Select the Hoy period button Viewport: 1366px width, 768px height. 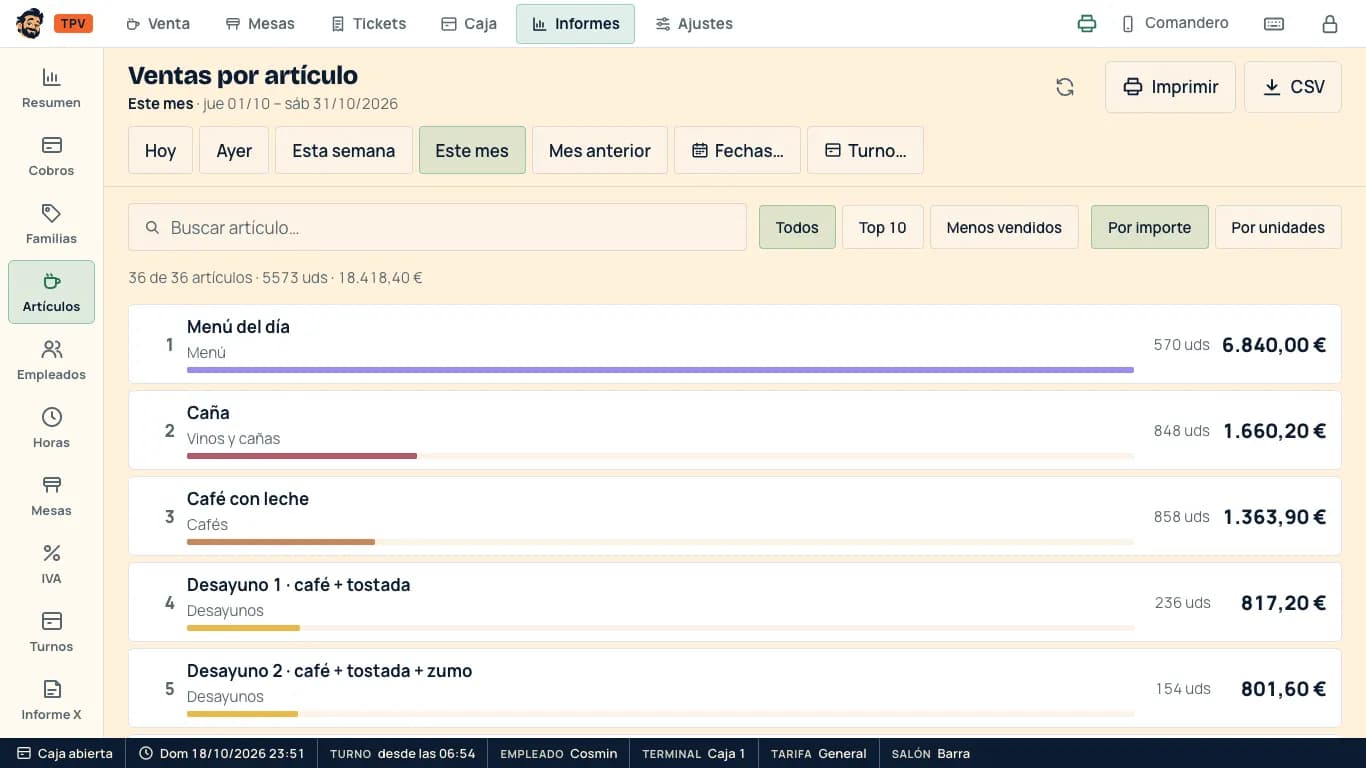click(160, 150)
